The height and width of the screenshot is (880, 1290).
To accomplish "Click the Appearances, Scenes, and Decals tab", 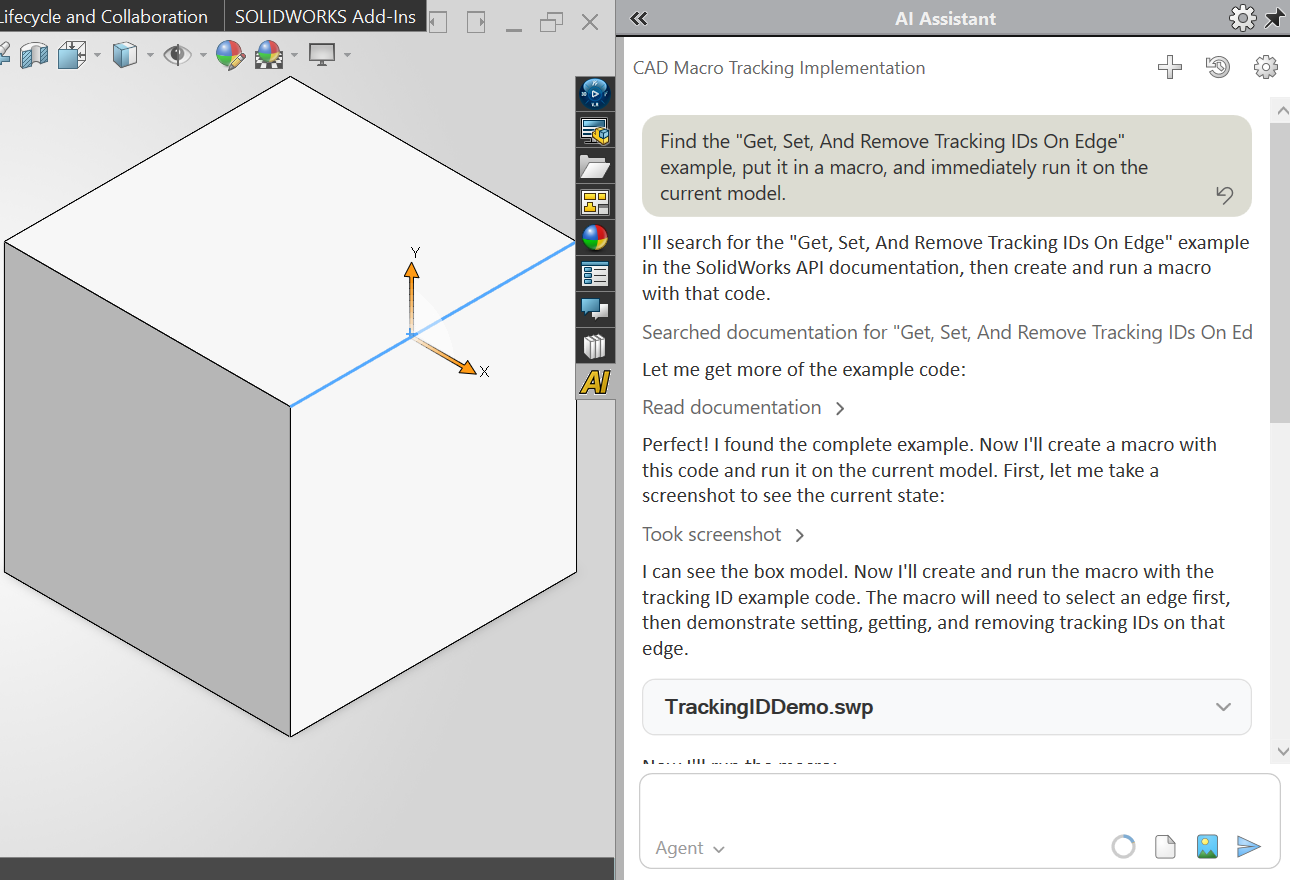I will (595, 238).
